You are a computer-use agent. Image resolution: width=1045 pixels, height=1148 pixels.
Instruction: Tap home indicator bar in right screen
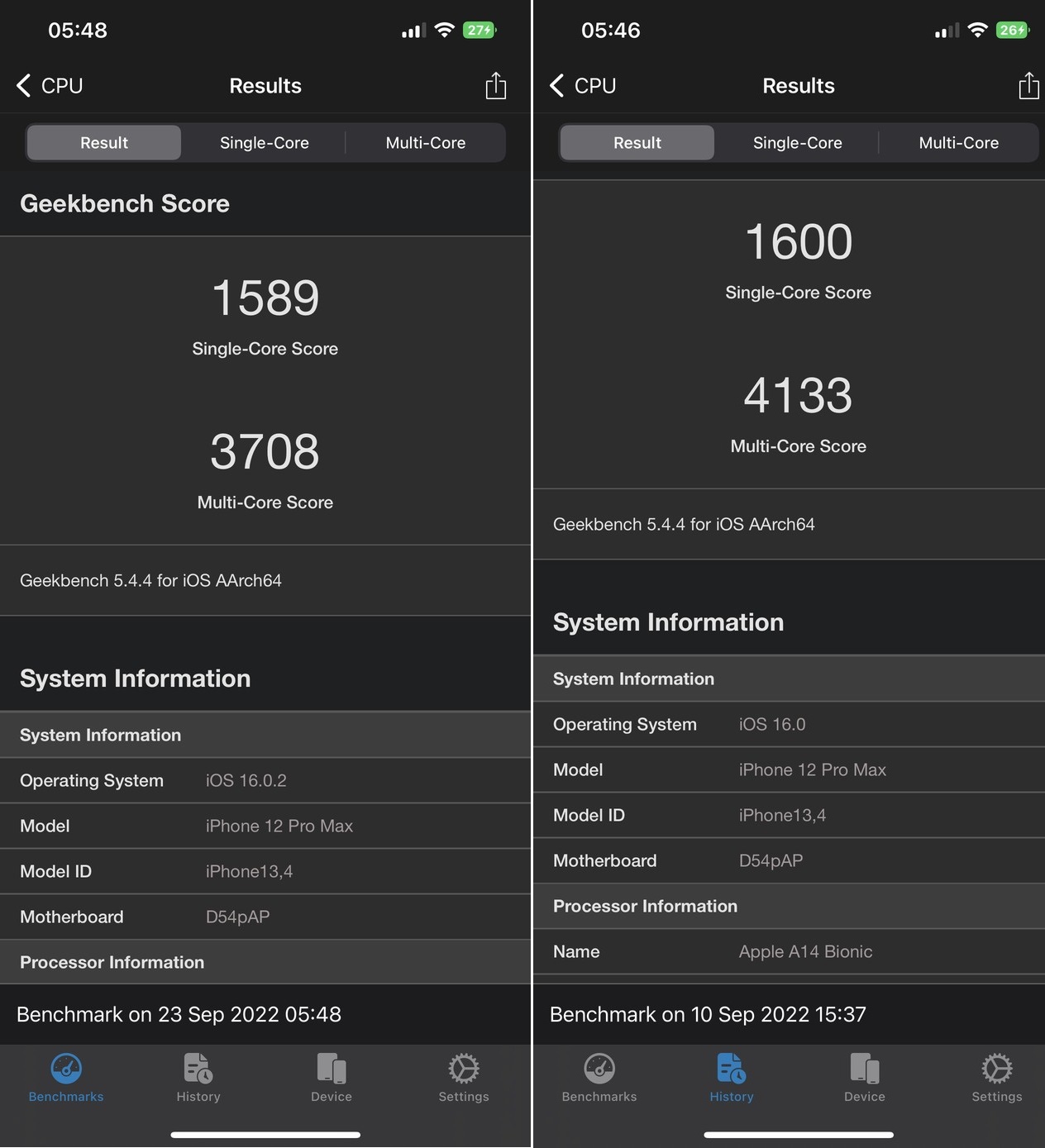tap(799, 1135)
